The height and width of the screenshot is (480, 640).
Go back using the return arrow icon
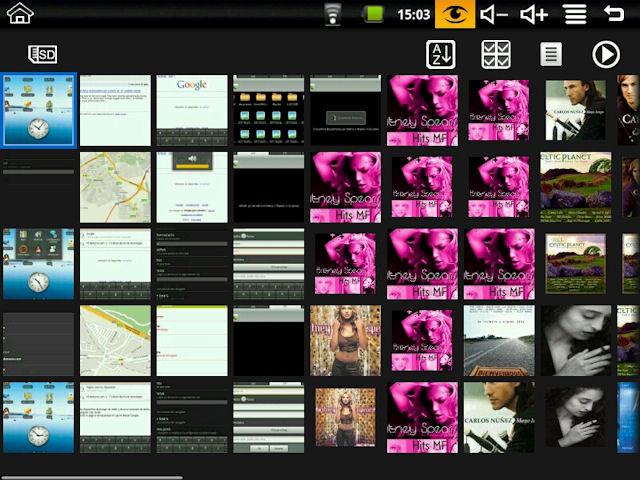(x=614, y=14)
